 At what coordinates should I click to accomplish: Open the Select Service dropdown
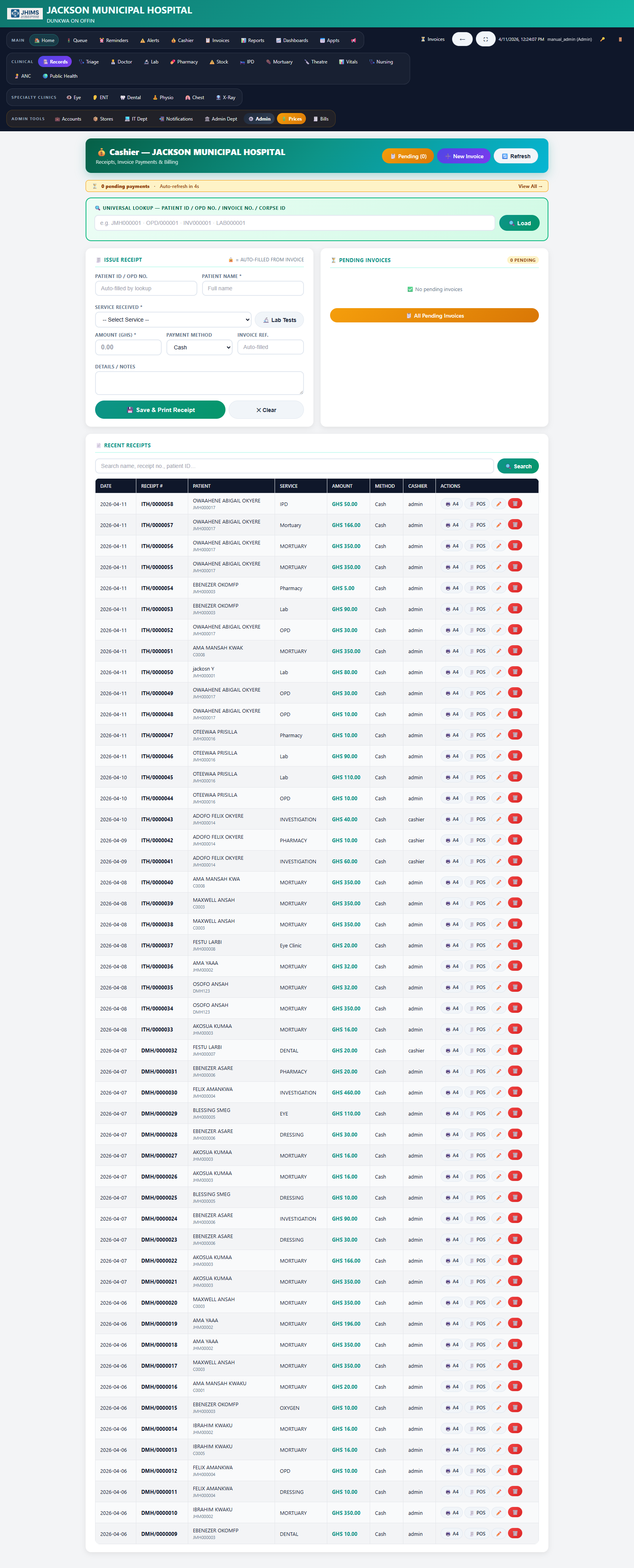[x=173, y=320]
